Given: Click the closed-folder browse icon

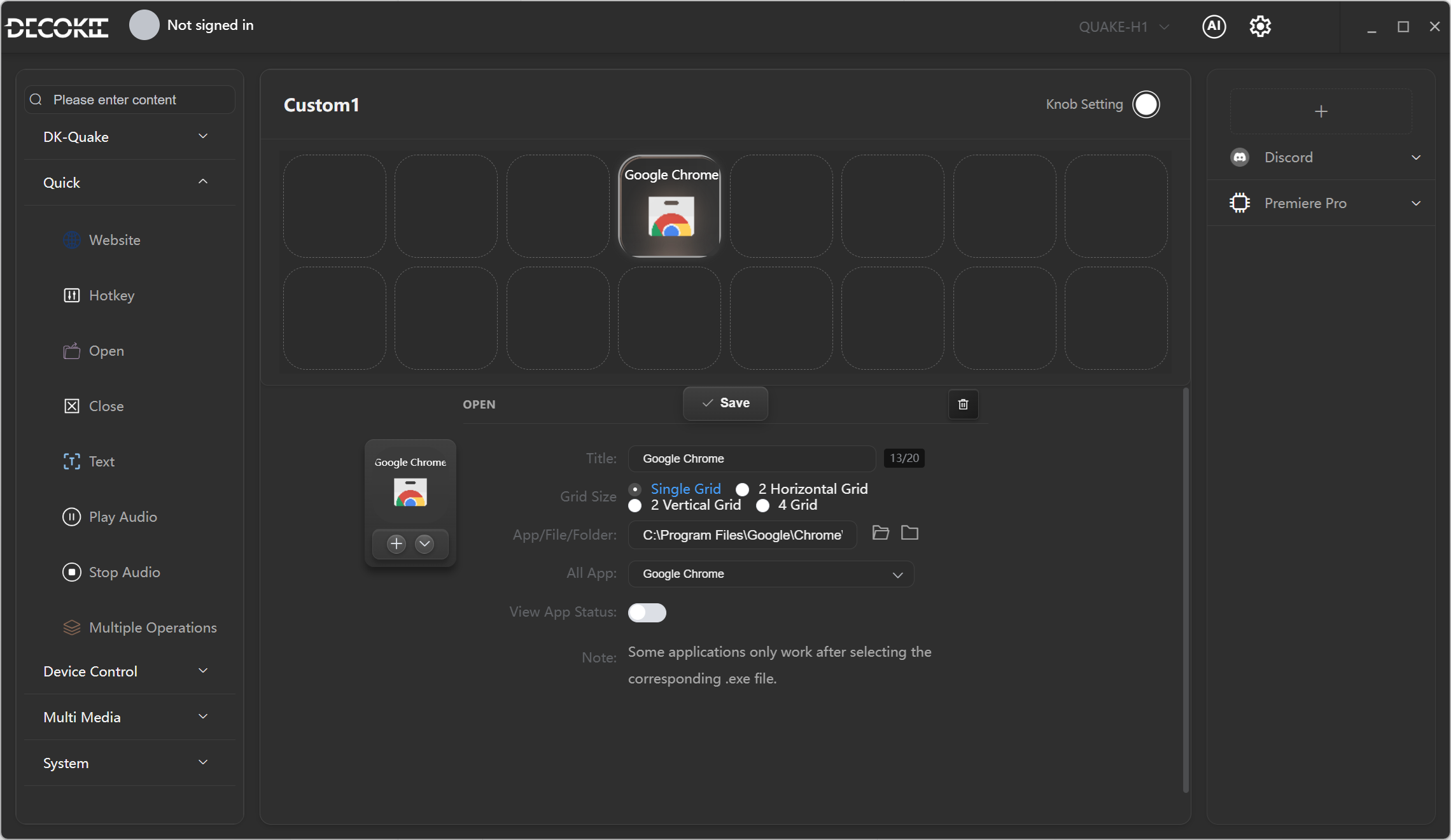Looking at the screenshot, I should pos(910,533).
